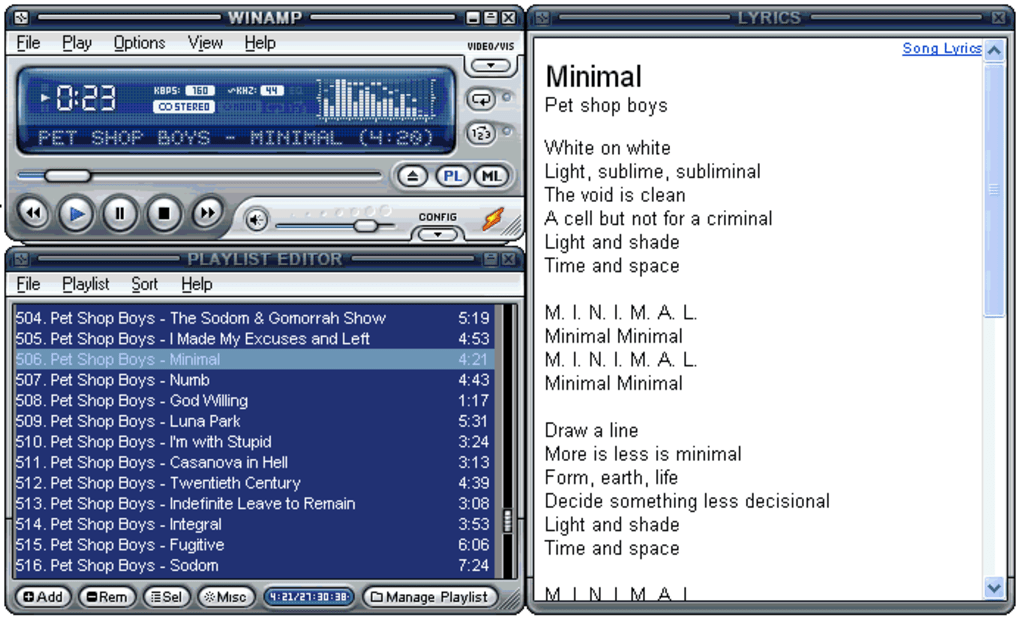Image resolution: width=1020 pixels, height=621 pixels.
Task: Open Playlist Editor File menu
Action: [28, 284]
